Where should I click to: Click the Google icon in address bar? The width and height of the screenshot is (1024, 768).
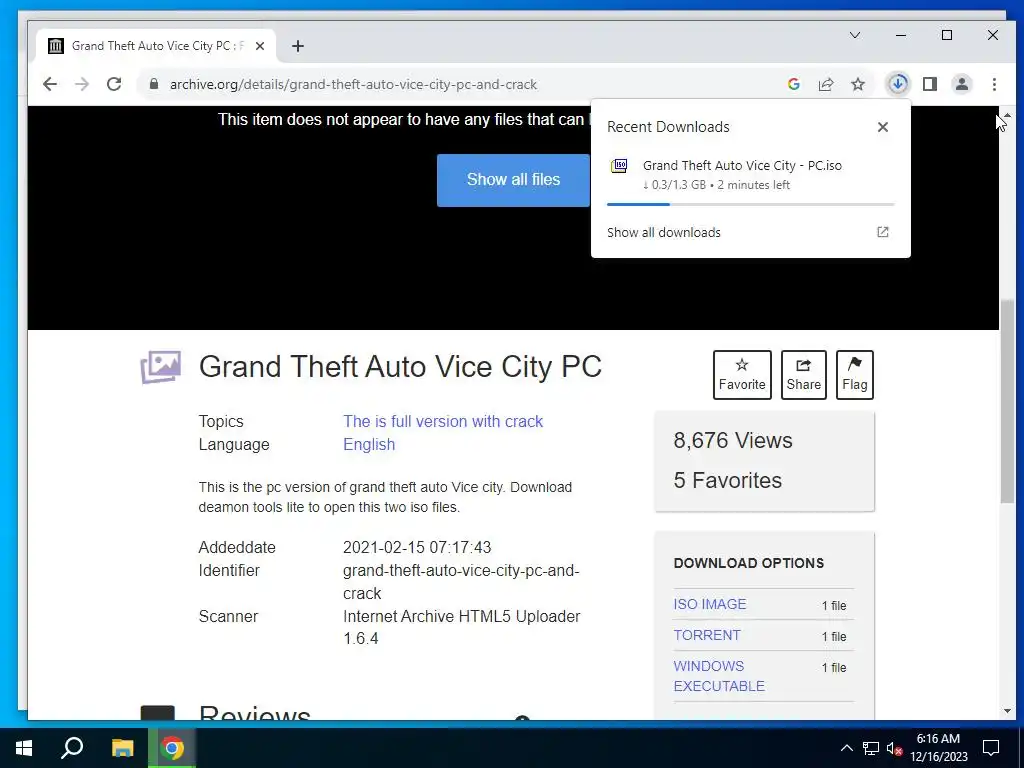point(793,84)
